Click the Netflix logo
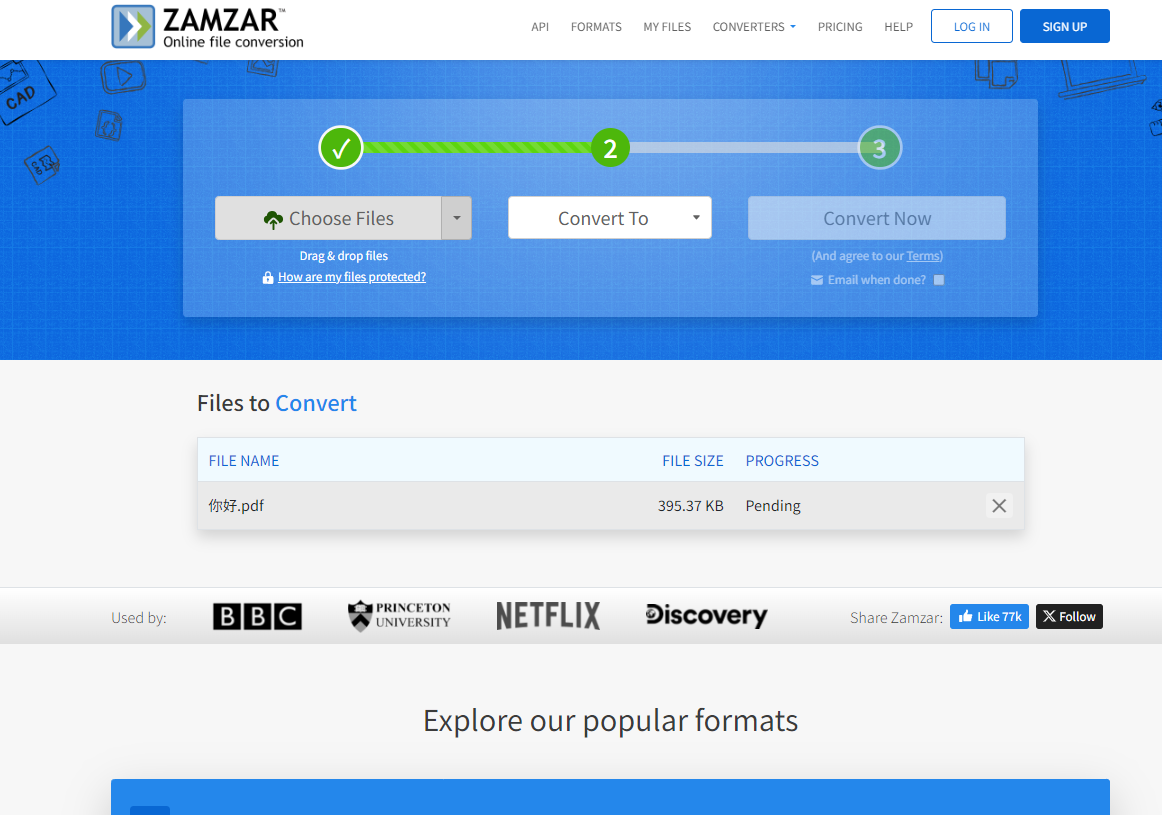Image resolution: width=1162 pixels, height=815 pixels. 548,616
